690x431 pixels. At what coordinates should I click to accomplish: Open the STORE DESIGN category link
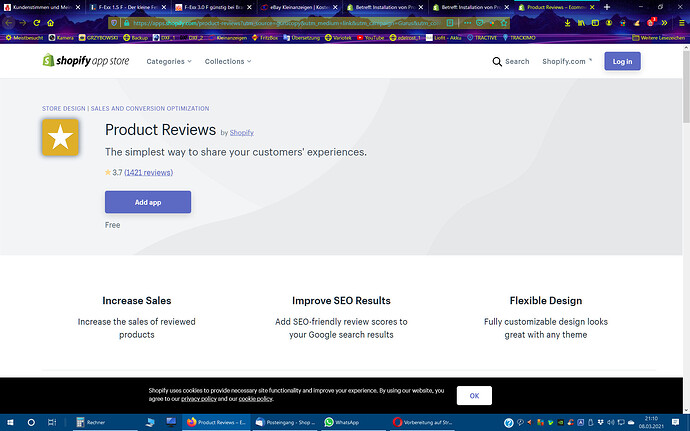click(x=64, y=108)
